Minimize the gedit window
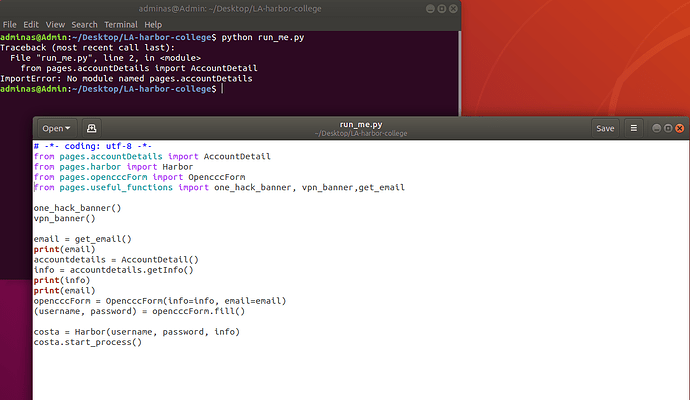This screenshot has height=400, width=690. click(657, 128)
